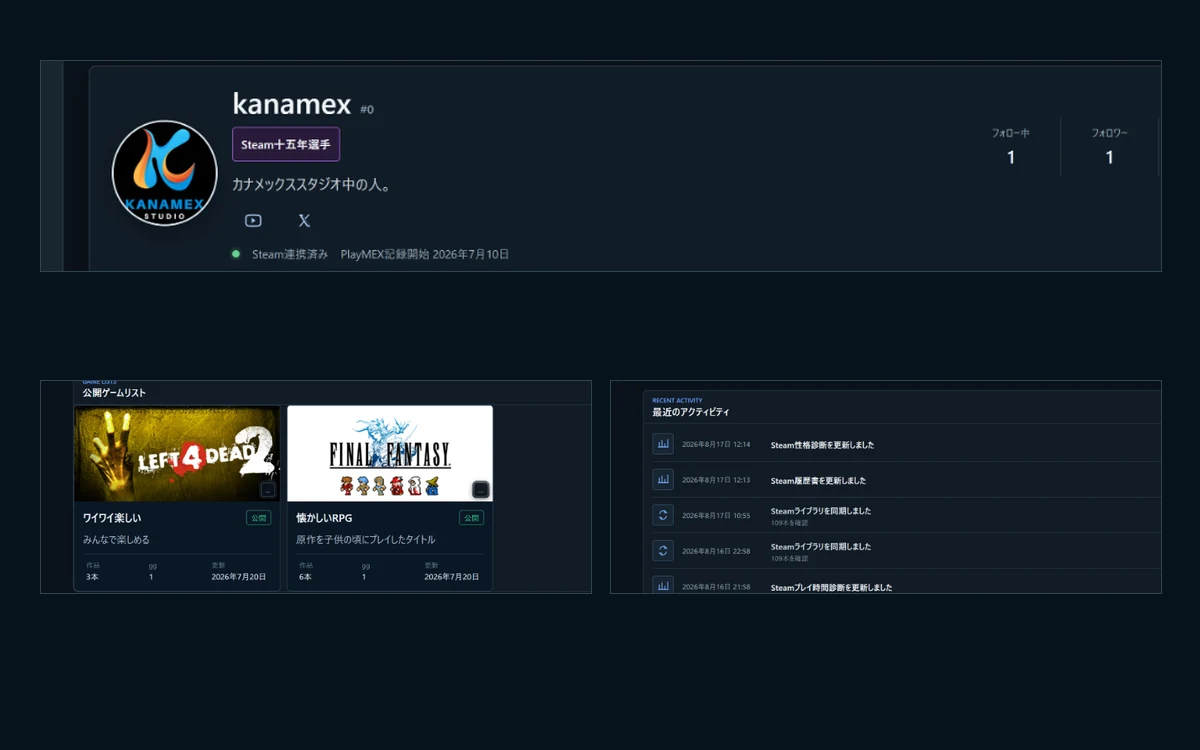
Task: Click chart icon beside Steamプレイ時間診断 entry
Action: (662, 586)
